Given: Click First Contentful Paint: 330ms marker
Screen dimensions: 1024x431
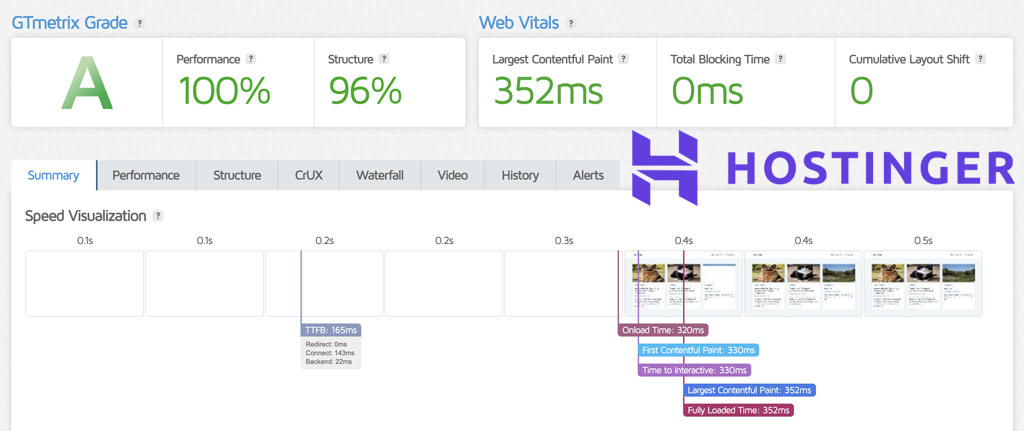Looking at the screenshot, I should [x=699, y=350].
